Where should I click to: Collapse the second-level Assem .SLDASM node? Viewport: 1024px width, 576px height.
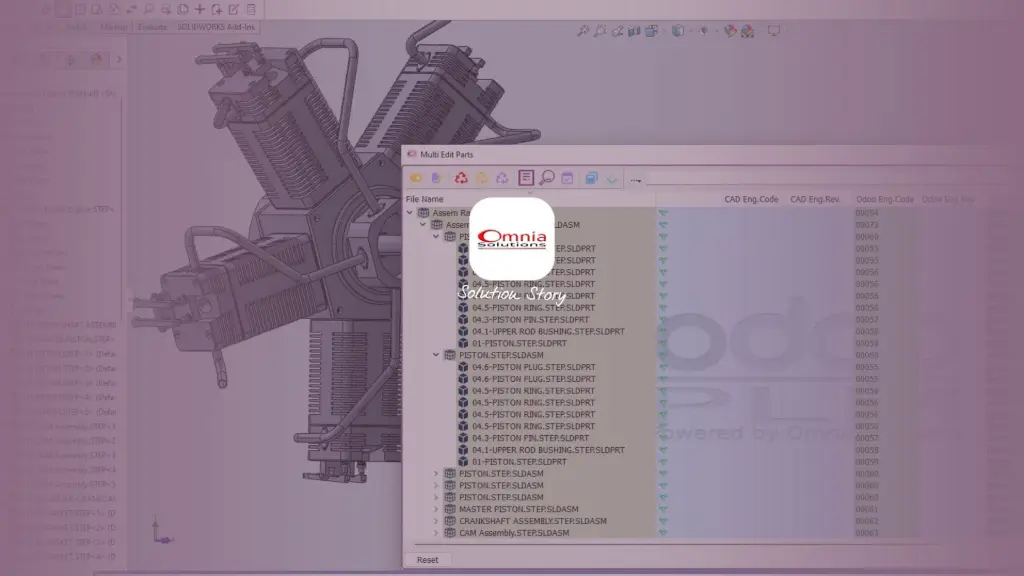pos(423,225)
